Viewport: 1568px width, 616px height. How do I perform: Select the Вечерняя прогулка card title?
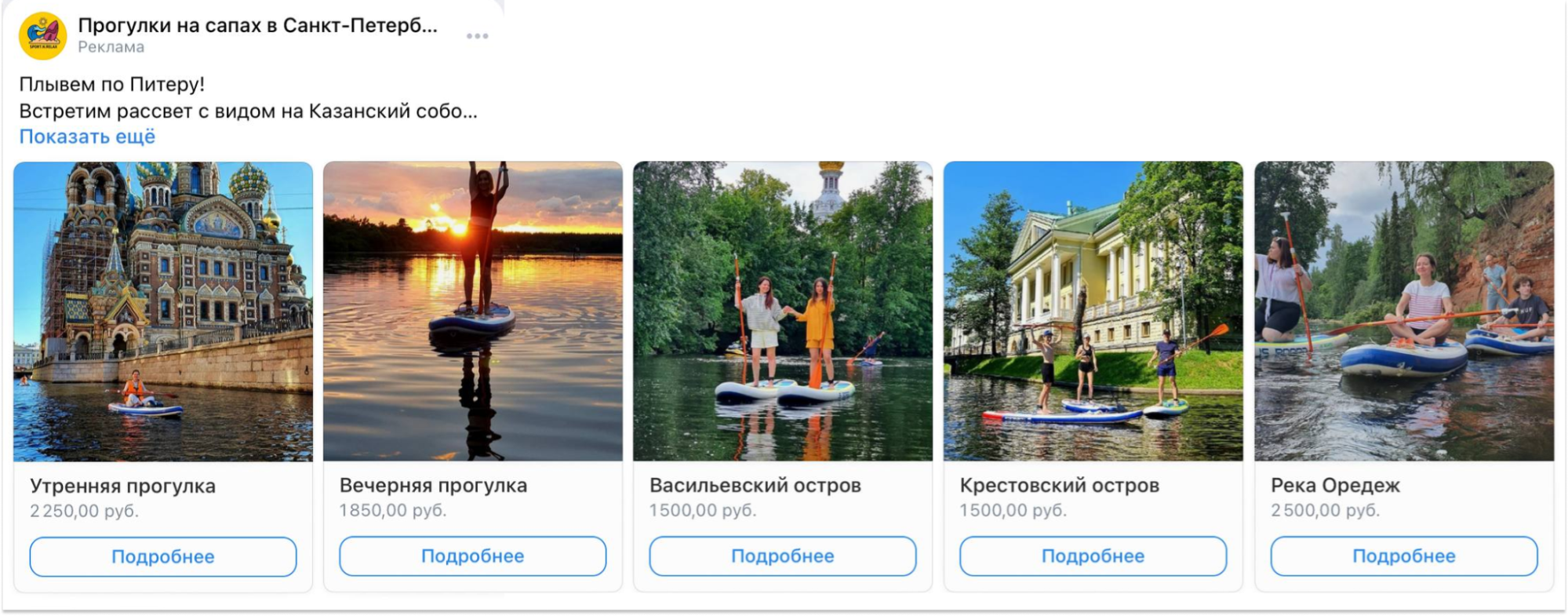tap(433, 486)
